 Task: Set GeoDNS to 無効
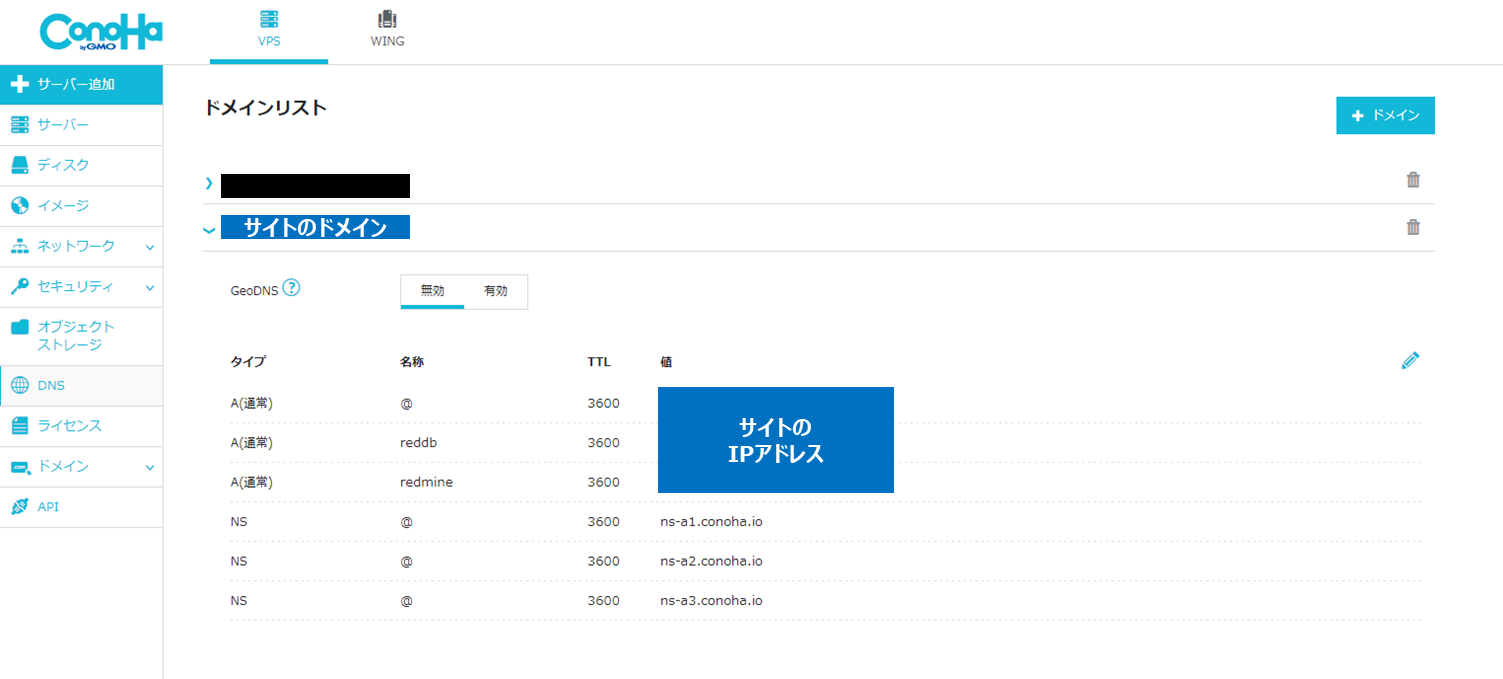432,291
